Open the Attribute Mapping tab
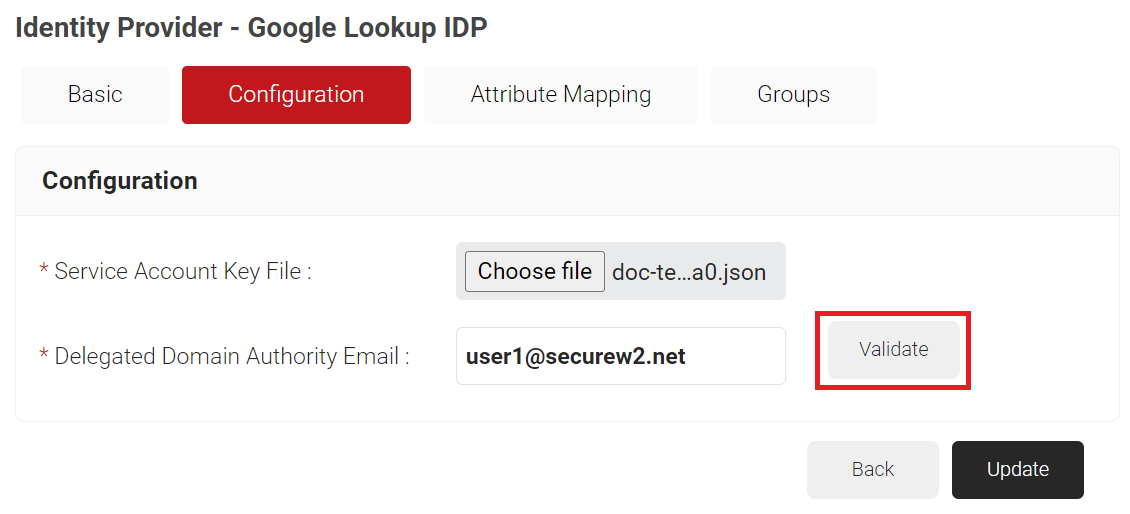The width and height of the screenshot is (1130, 514). [x=560, y=95]
